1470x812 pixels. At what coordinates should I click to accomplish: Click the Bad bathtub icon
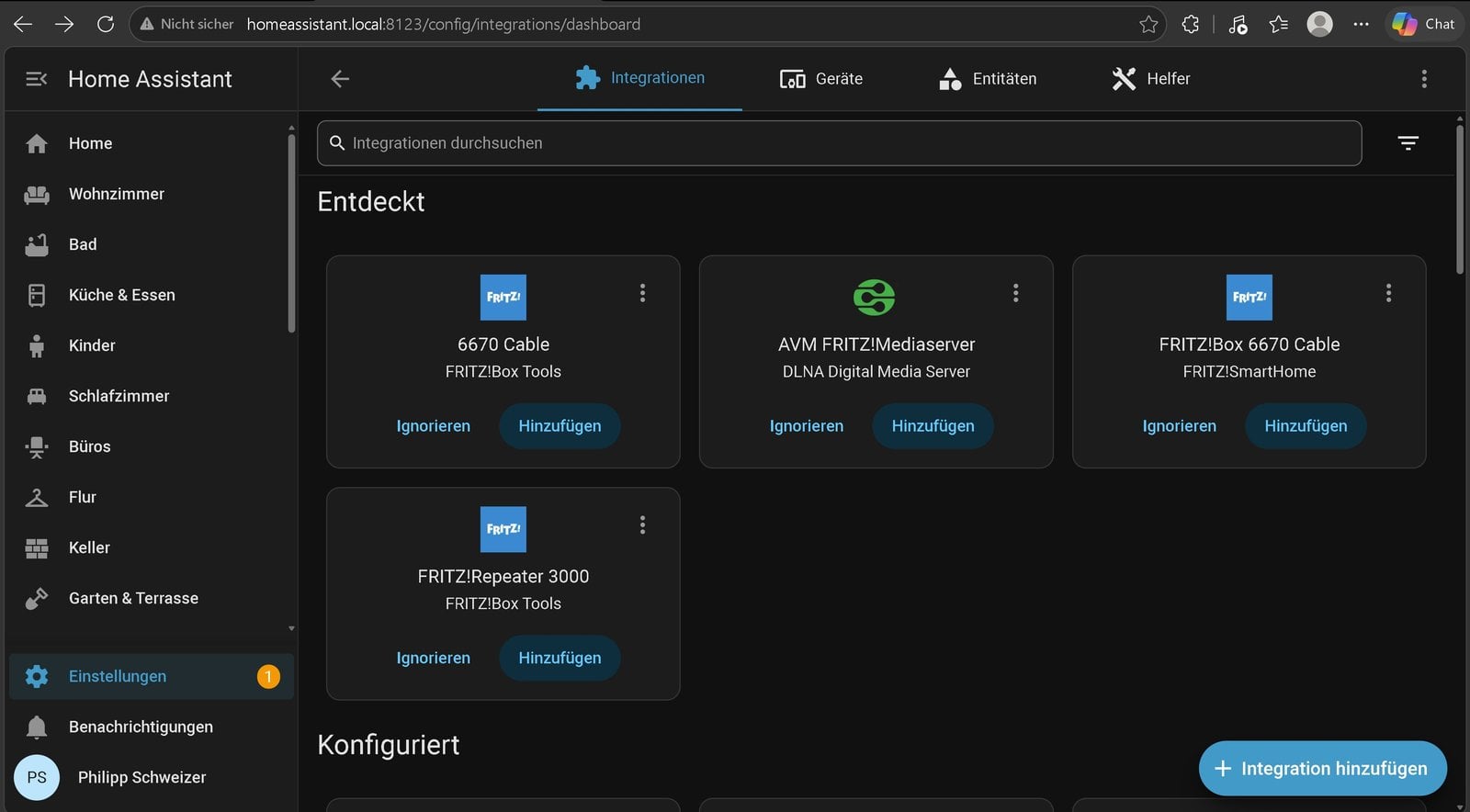click(37, 244)
